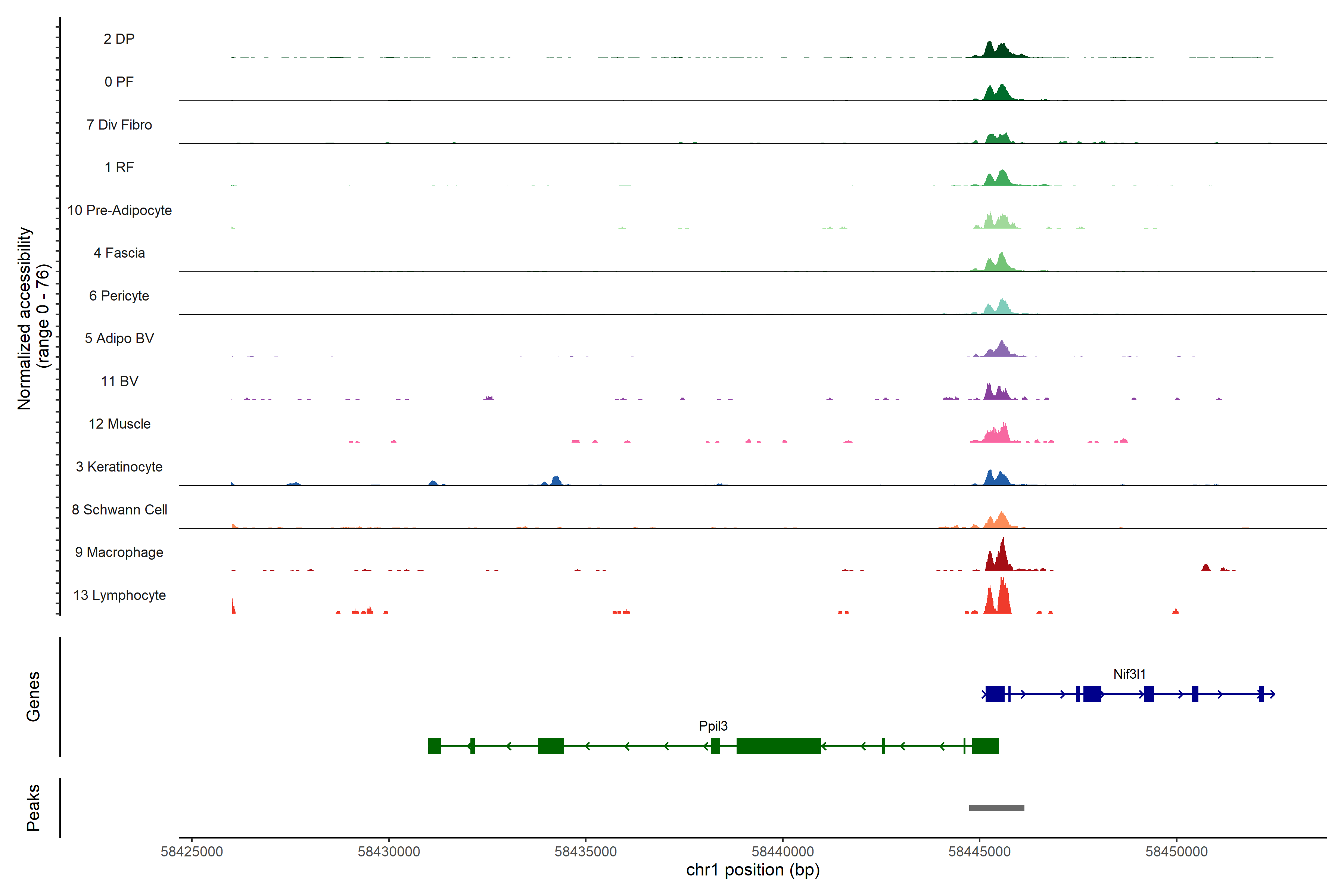Click the Genes panel label

[33, 697]
